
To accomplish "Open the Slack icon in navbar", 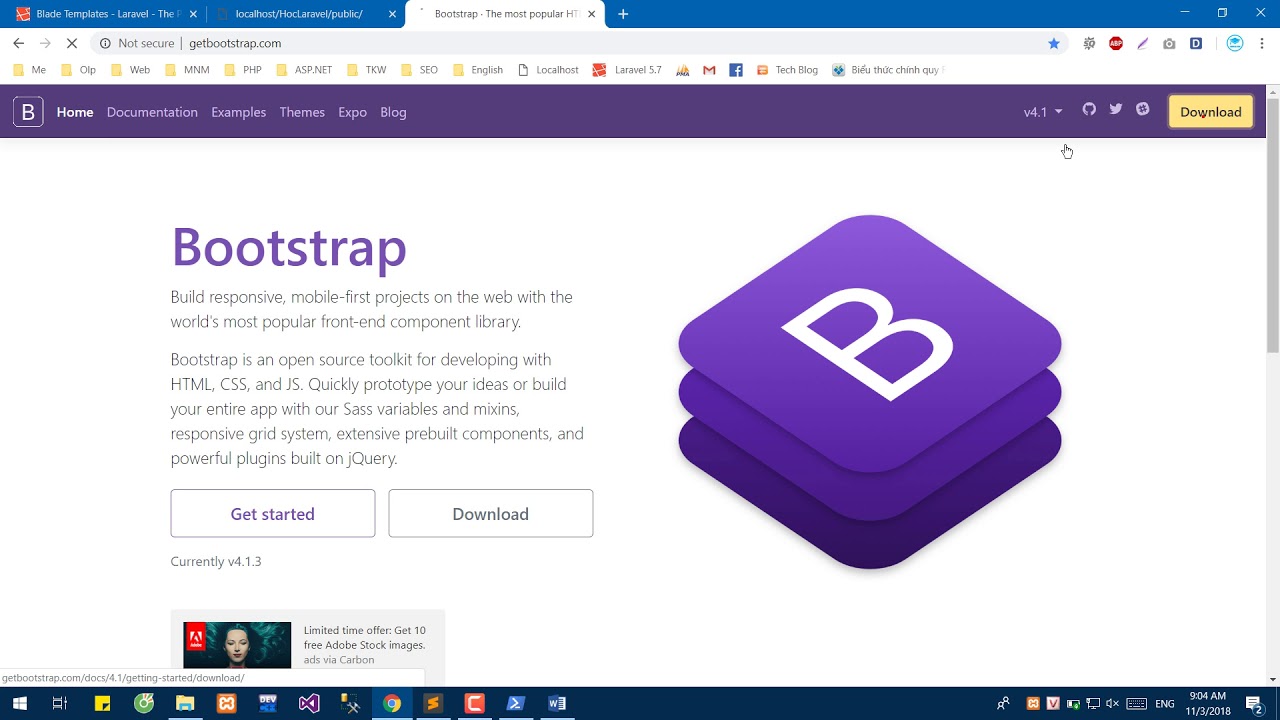I will click(1143, 109).
